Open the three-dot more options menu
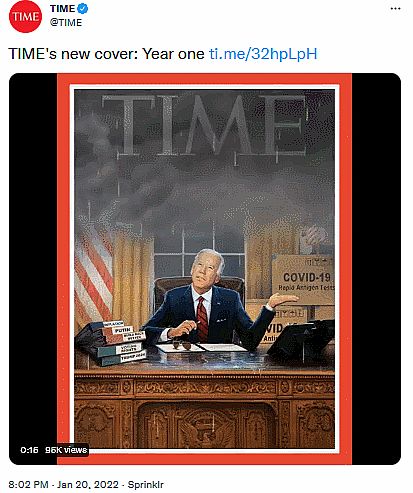 tap(395, 9)
